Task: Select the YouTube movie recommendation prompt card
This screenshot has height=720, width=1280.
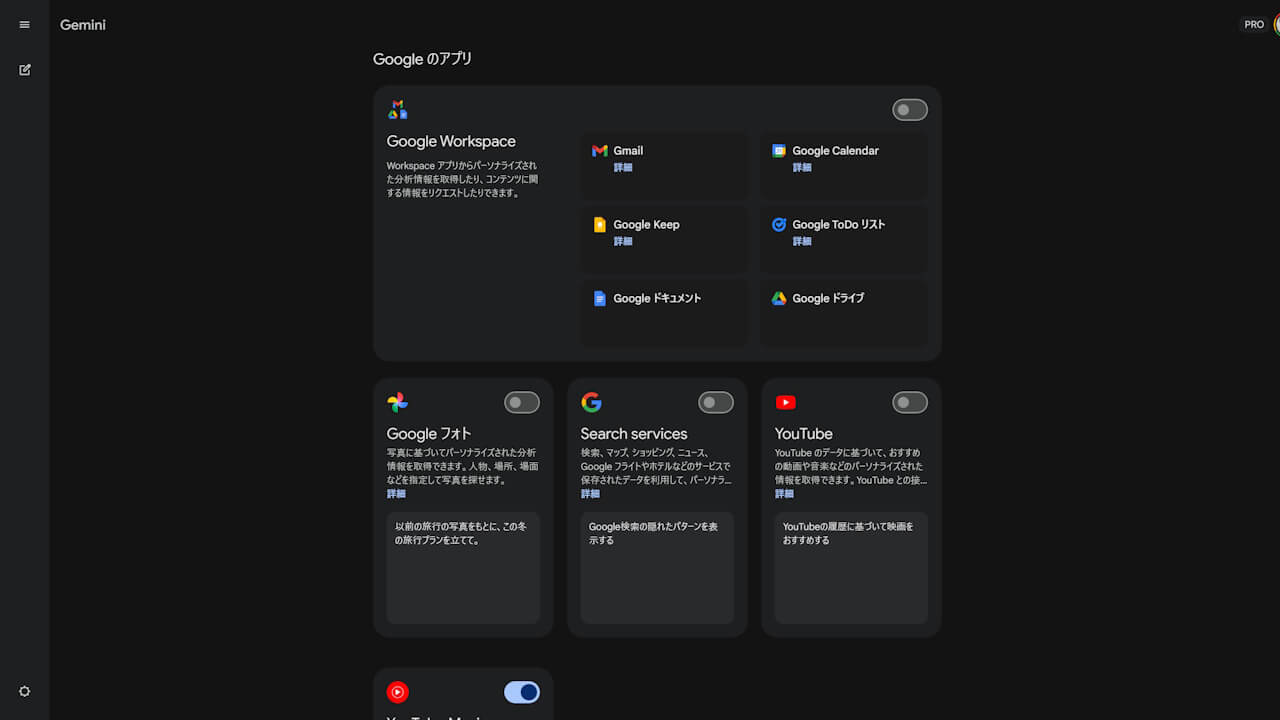Action: (850, 568)
